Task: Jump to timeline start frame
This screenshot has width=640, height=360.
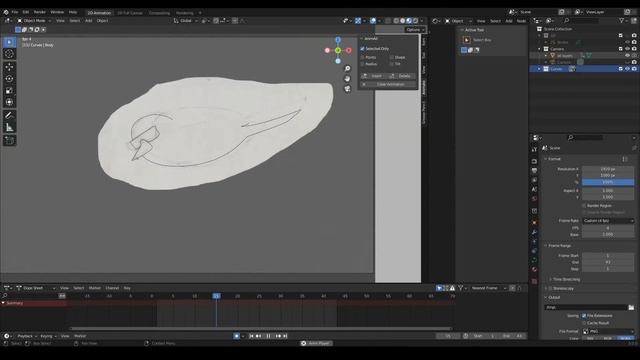Action: pyautogui.click(x=251, y=336)
